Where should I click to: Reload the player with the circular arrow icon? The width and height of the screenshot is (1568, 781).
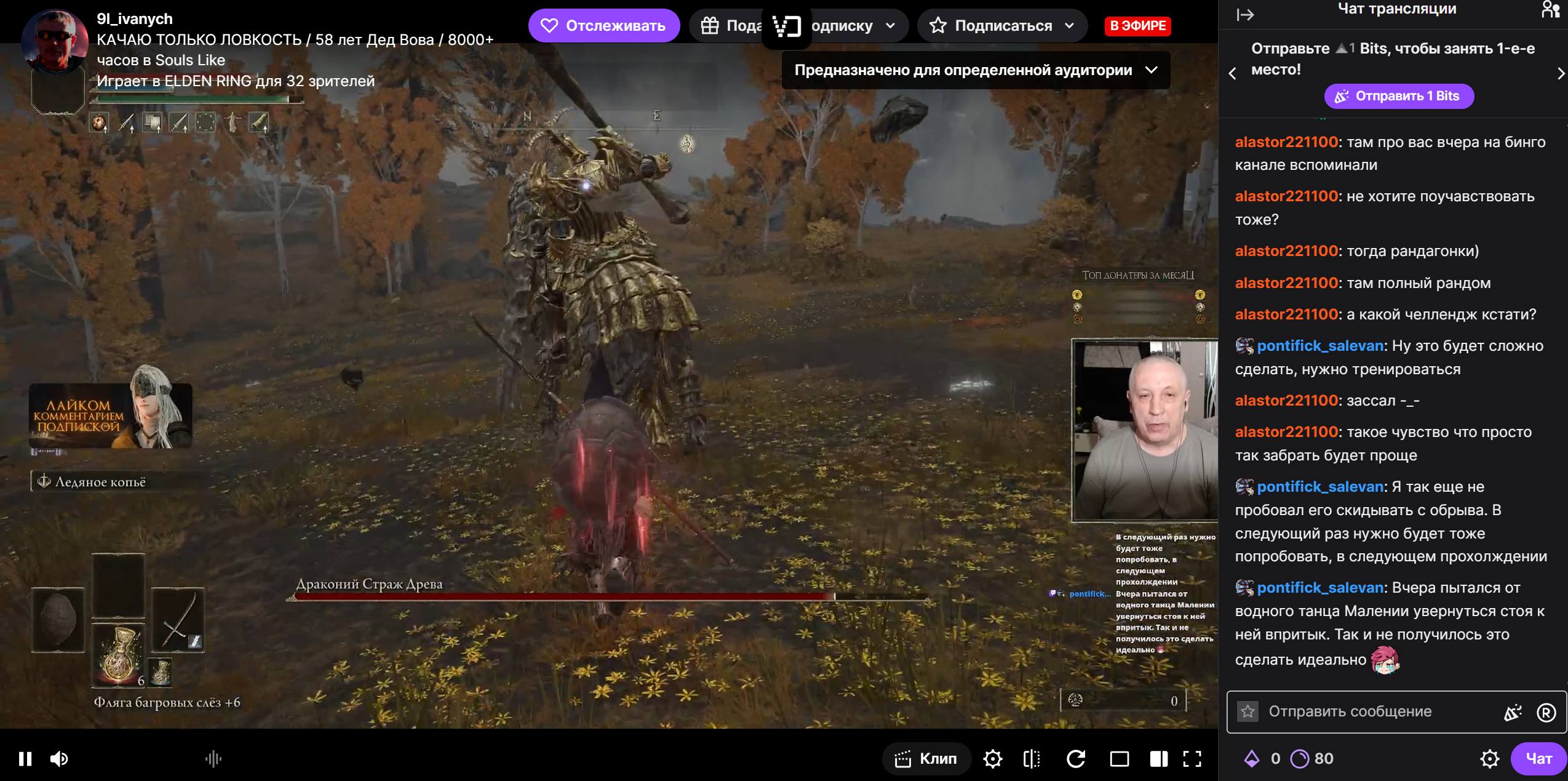click(x=1076, y=758)
